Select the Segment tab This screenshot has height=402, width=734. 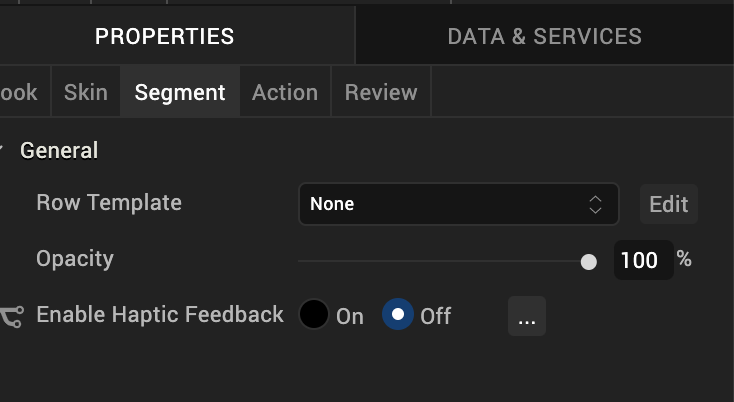click(x=180, y=92)
